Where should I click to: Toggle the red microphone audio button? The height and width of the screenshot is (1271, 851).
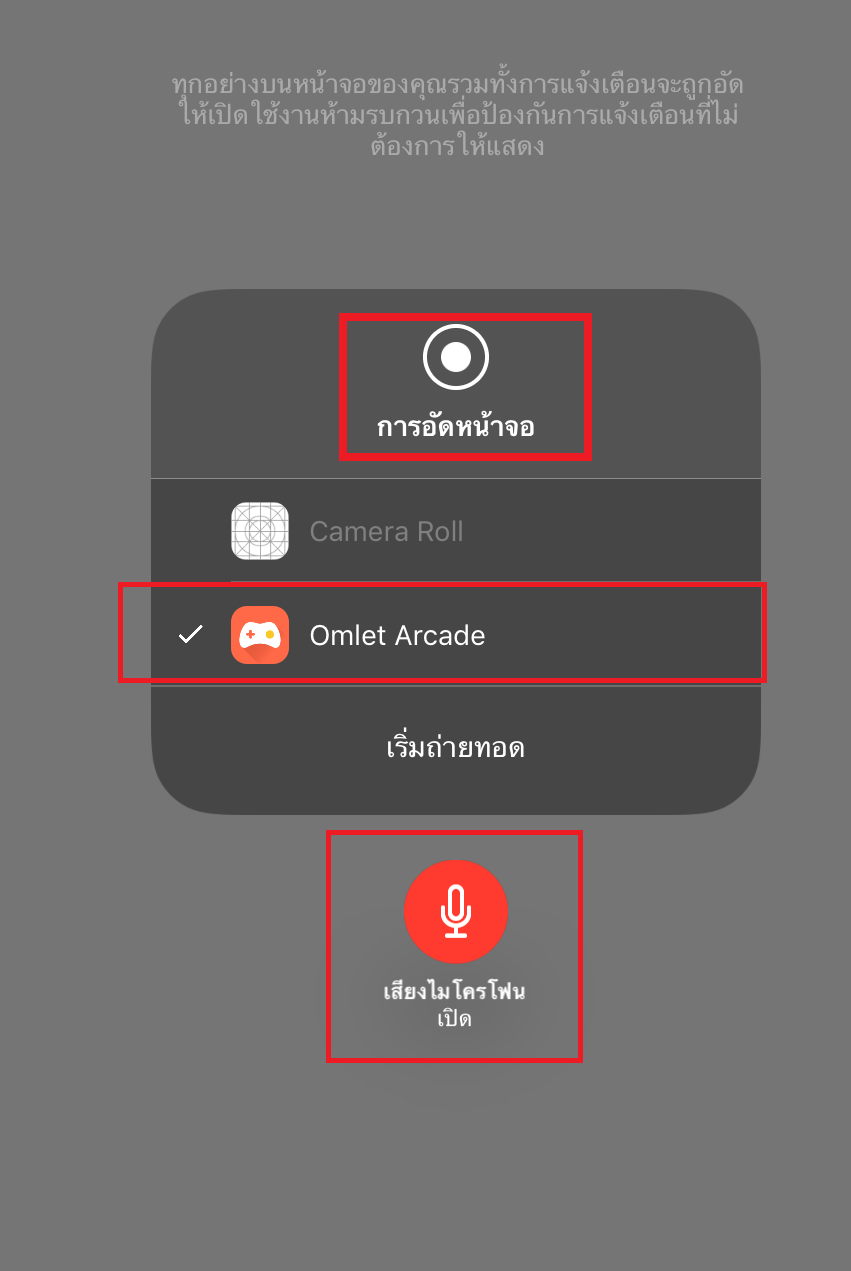tap(456, 911)
